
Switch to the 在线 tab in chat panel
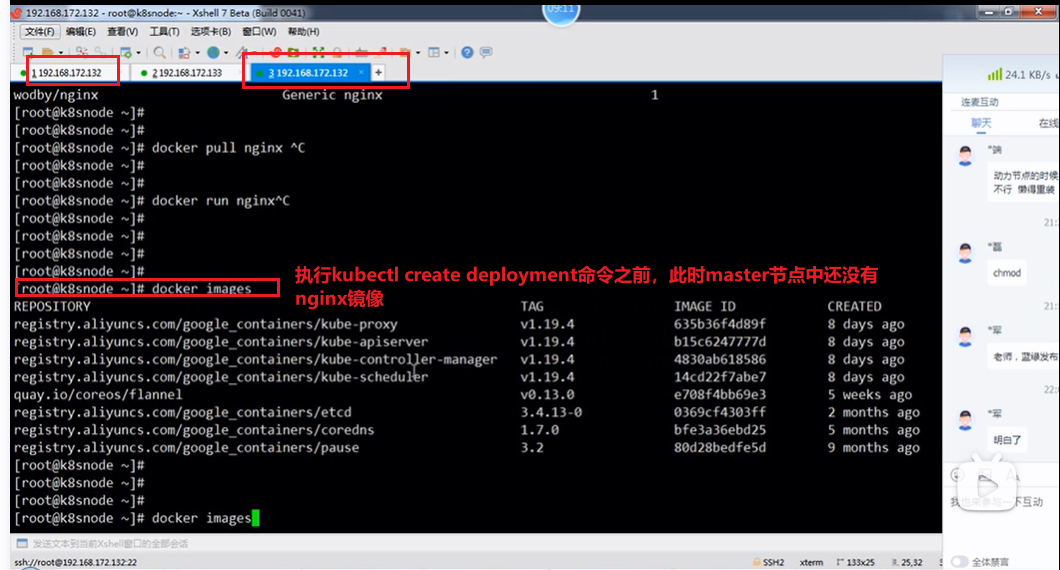click(x=1048, y=122)
